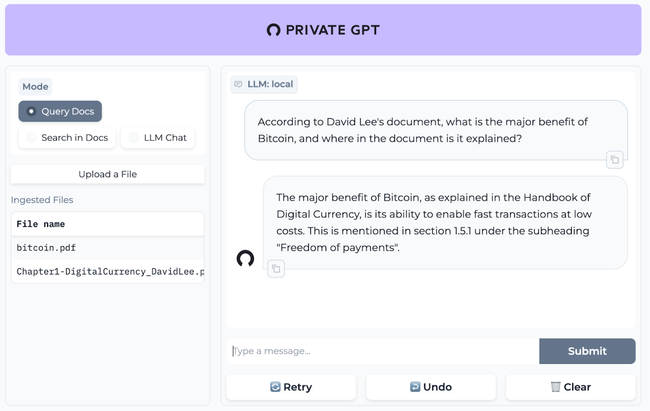Click the Clear trash icon
Screen dimensions: 650x411
(x=555, y=387)
